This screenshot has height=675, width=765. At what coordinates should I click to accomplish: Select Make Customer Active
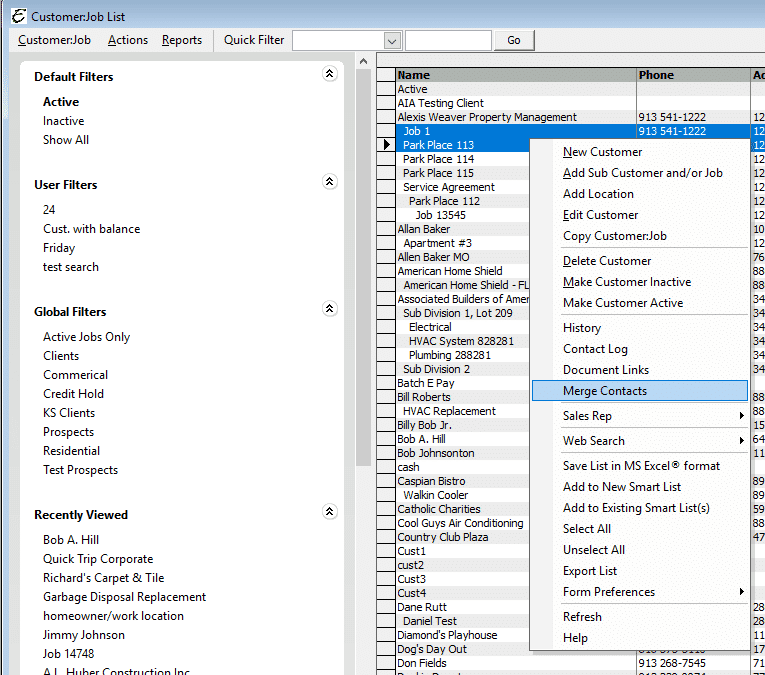coord(623,303)
